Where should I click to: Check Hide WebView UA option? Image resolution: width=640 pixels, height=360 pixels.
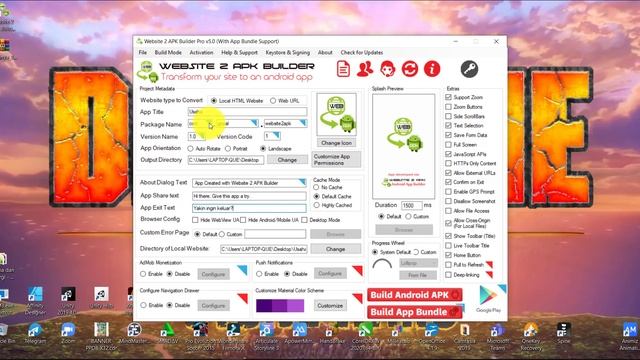pyautogui.click(x=195, y=220)
